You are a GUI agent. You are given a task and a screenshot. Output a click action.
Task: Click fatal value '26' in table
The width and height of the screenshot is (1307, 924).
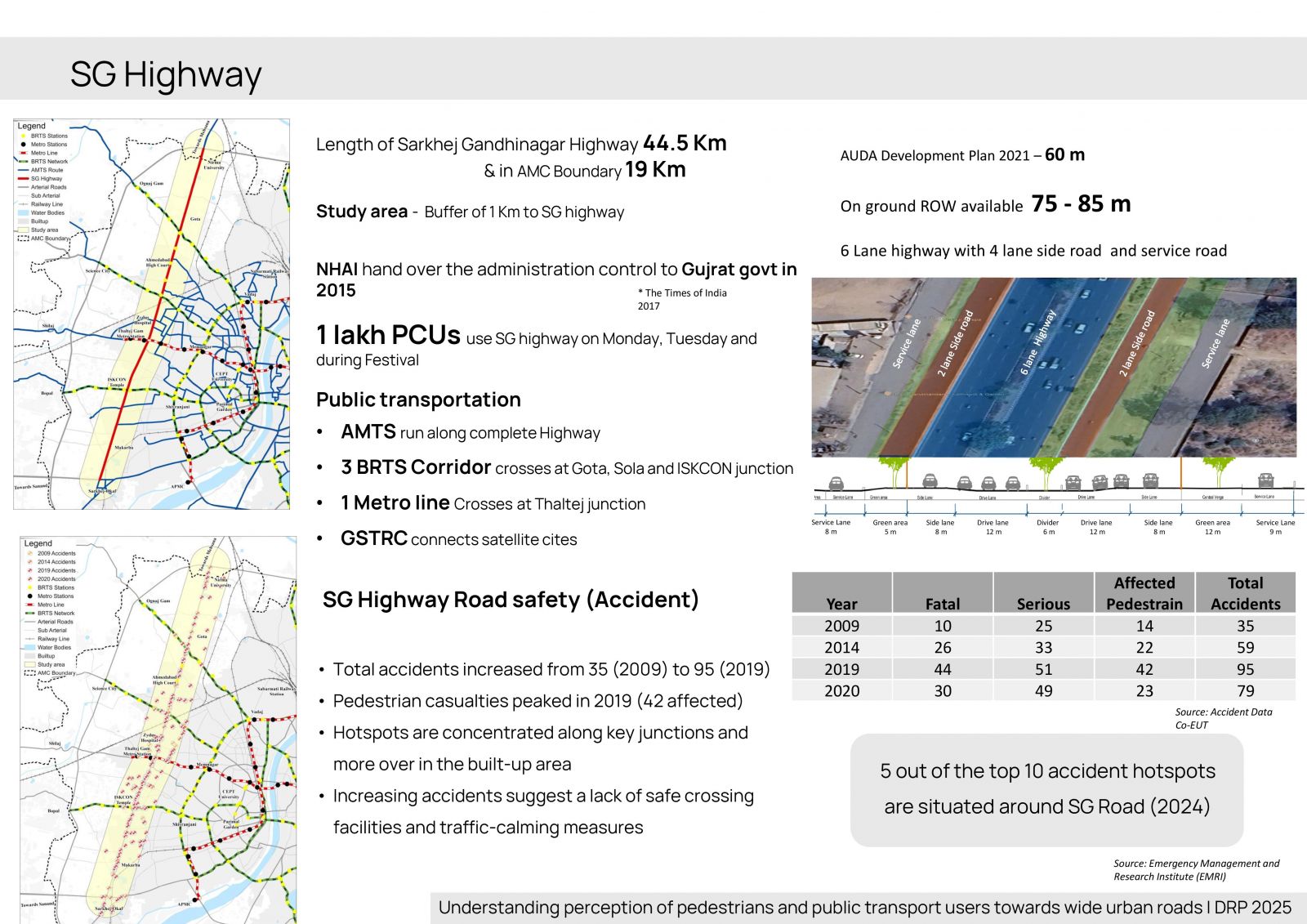943,647
